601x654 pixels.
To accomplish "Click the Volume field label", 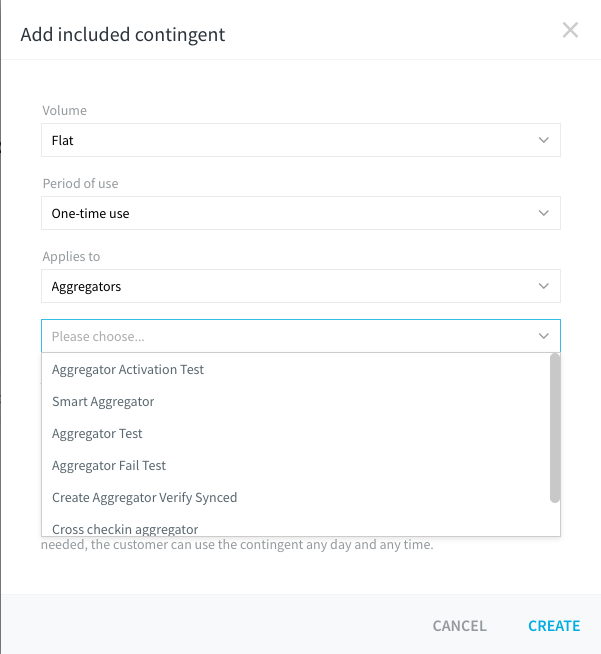I will click(65, 111).
